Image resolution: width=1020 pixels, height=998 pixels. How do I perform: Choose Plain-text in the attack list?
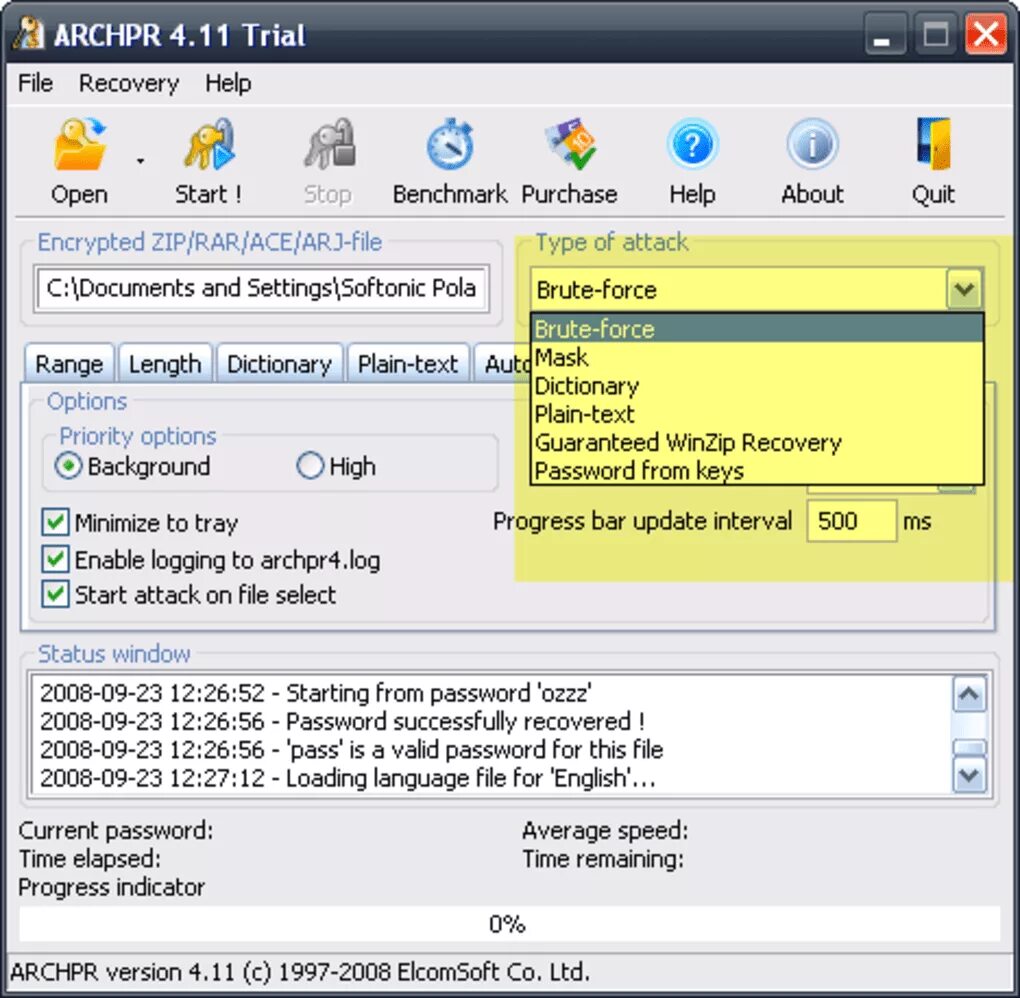pos(757,414)
